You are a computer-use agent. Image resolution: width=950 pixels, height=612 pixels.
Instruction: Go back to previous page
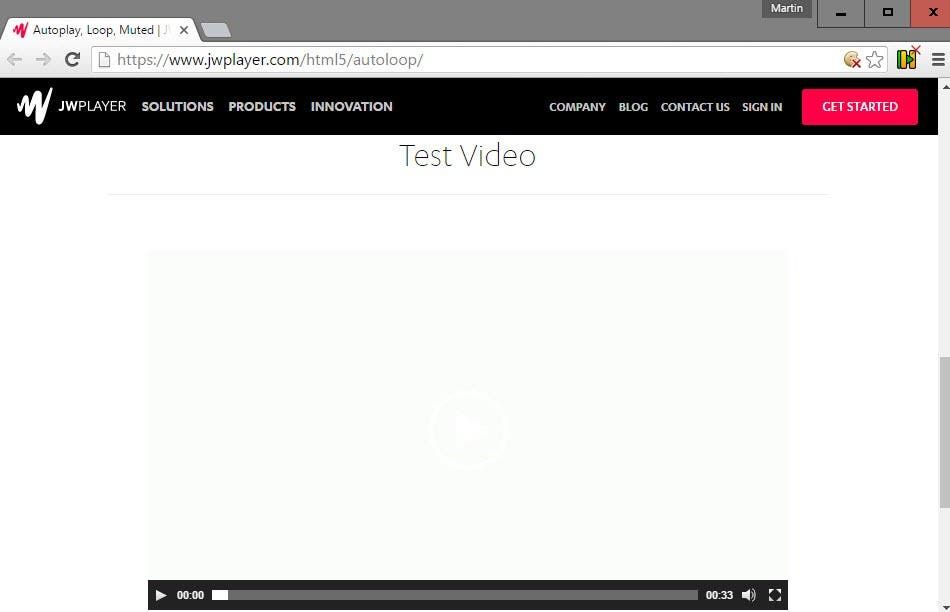pyautogui.click(x=15, y=59)
